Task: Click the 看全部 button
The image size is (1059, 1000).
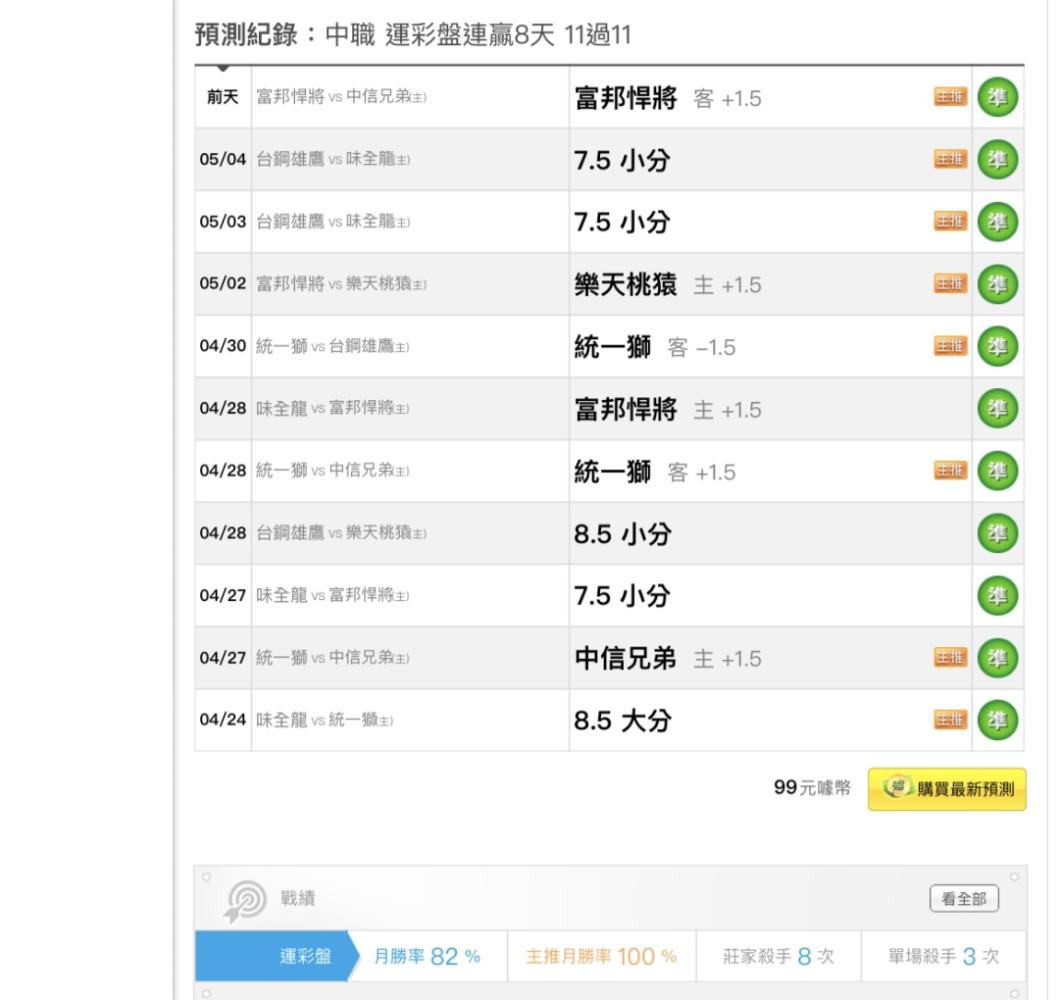Action: point(964,899)
